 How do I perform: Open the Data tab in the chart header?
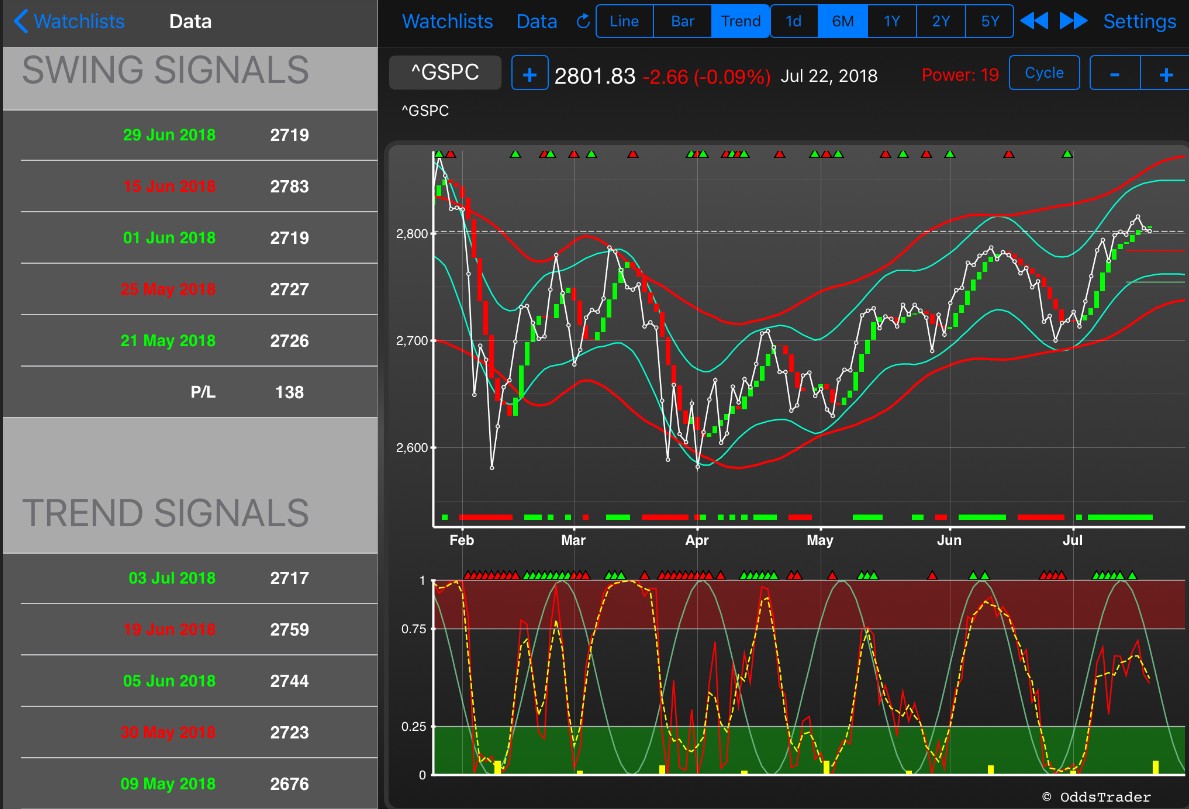click(537, 21)
